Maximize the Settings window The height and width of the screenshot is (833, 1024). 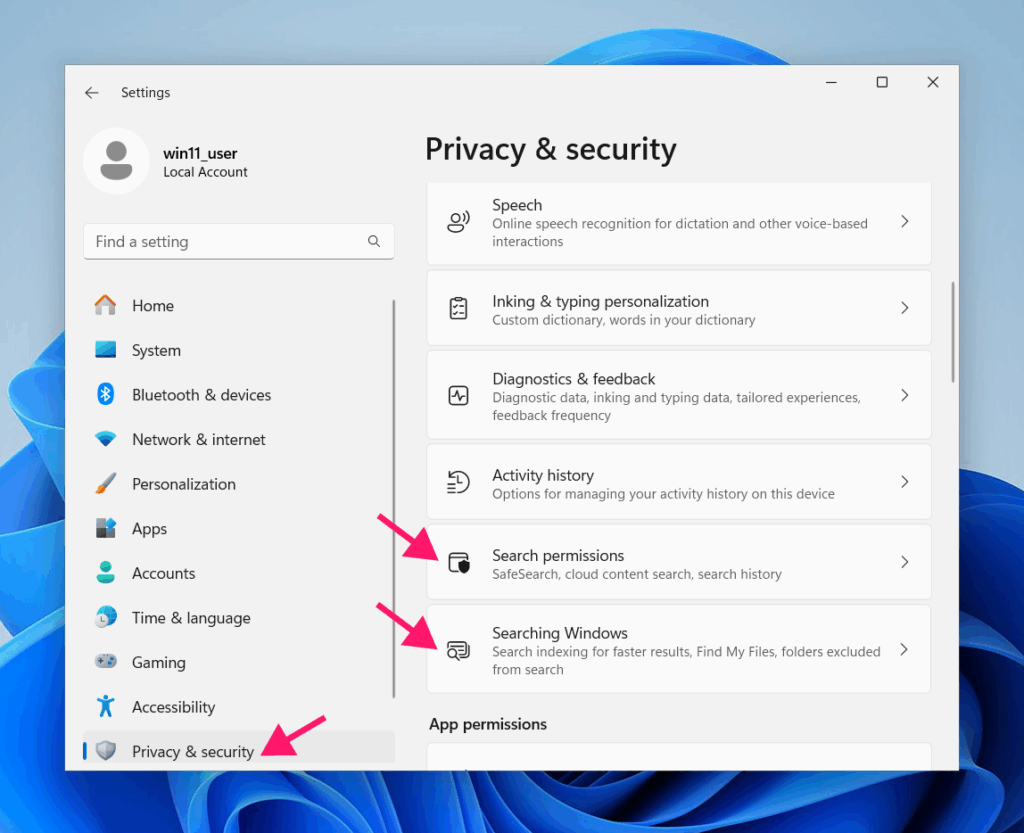click(x=882, y=82)
